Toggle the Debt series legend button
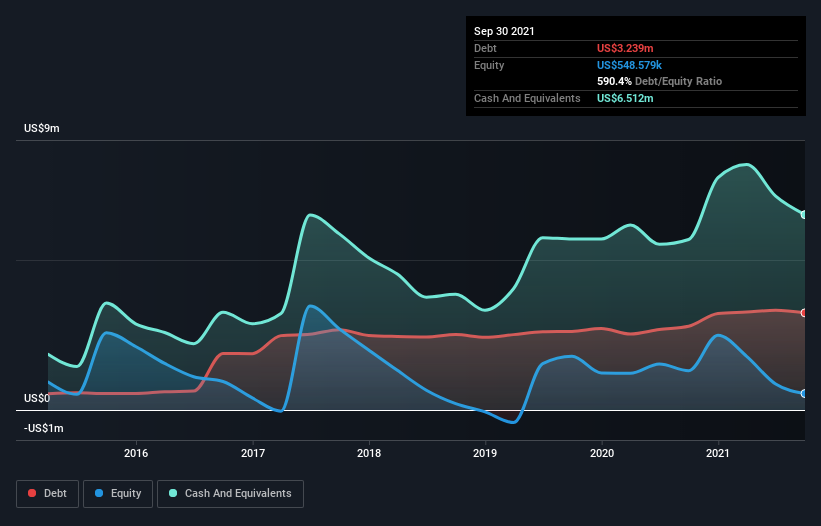This screenshot has height=526, width=821. (48, 494)
